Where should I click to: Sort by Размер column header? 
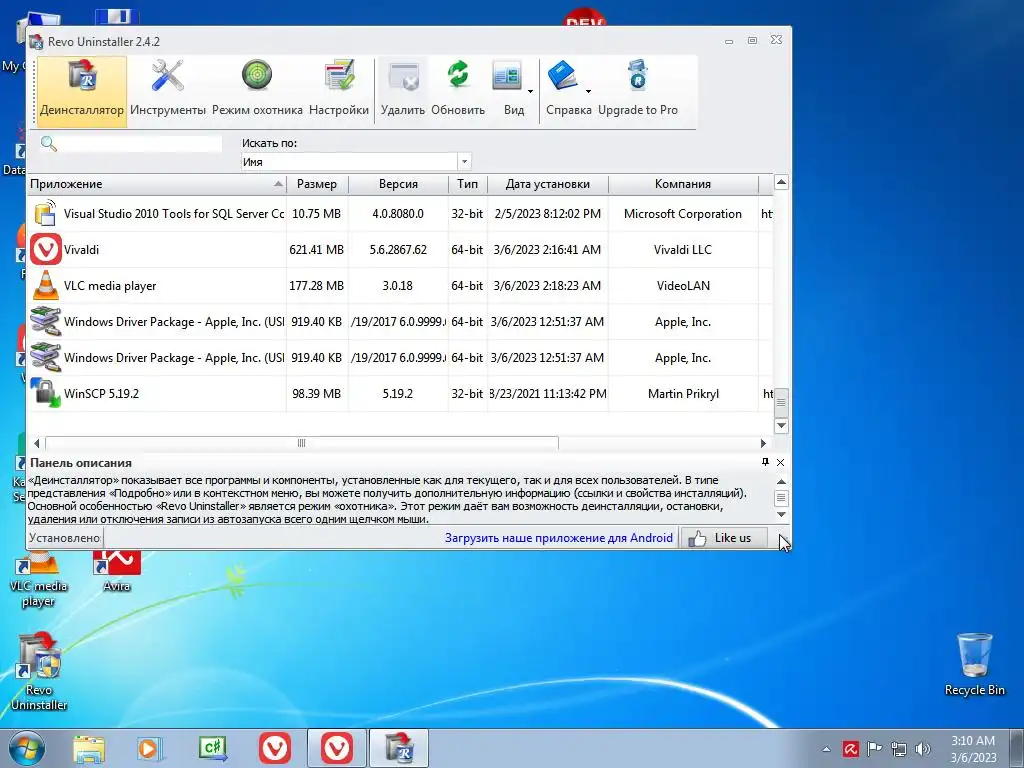317,184
